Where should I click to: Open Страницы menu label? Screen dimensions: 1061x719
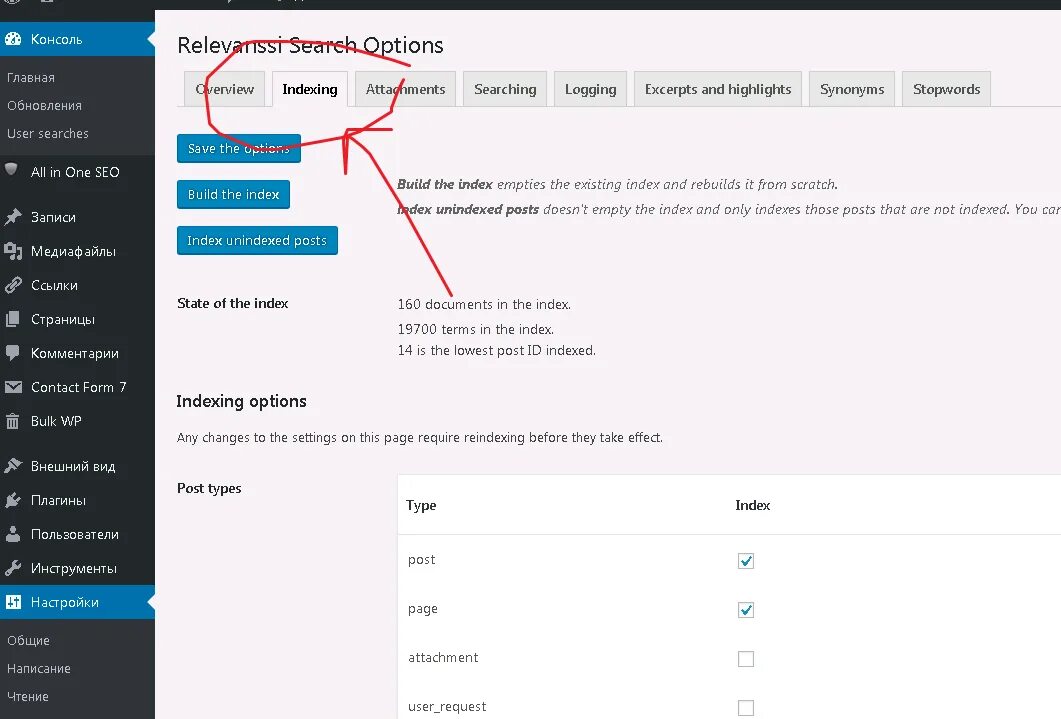(63, 319)
